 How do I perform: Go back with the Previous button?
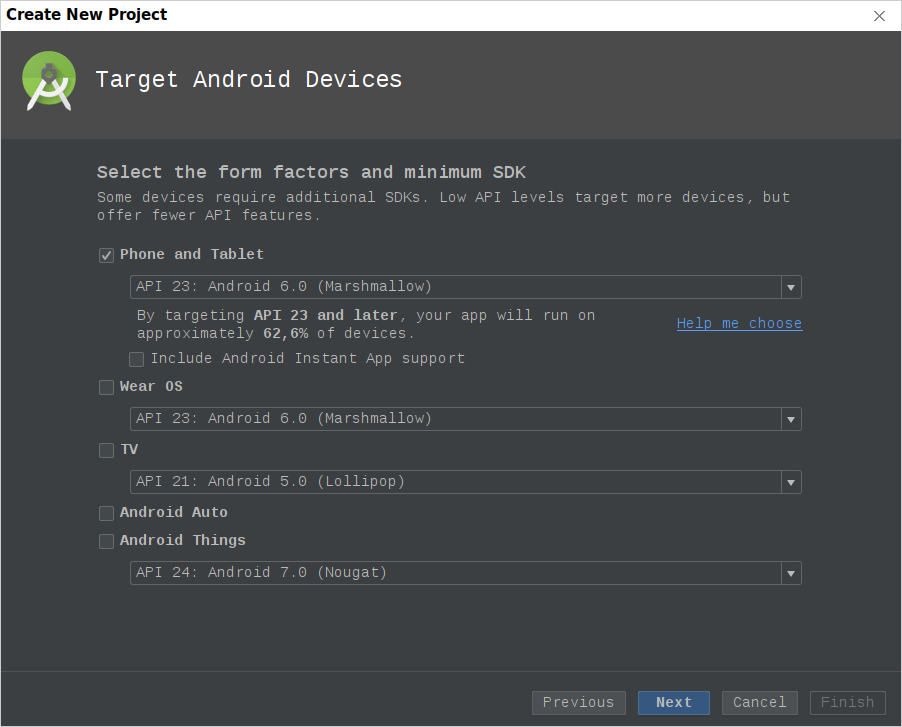579,703
